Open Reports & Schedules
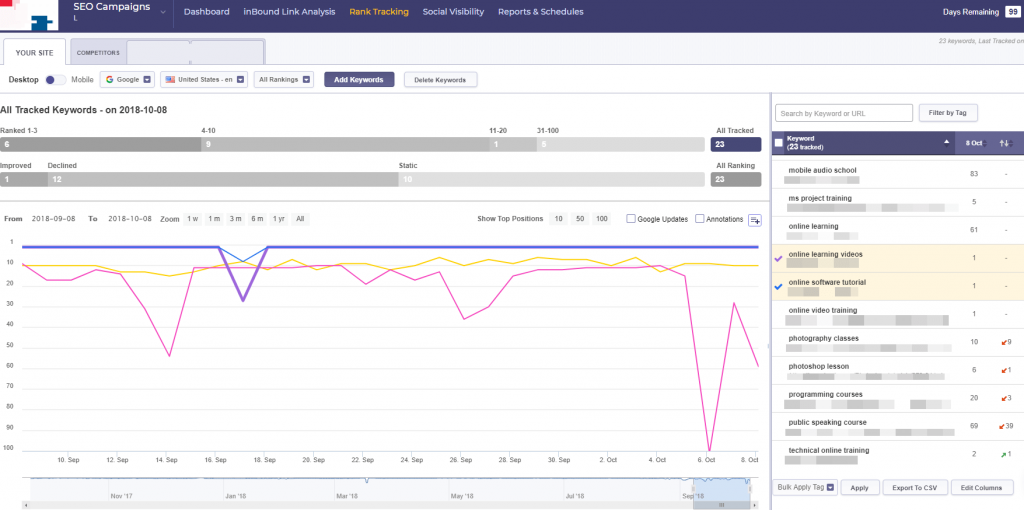Screen dimensions: 1024x510 pyautogui.click(x=541, y=12)
